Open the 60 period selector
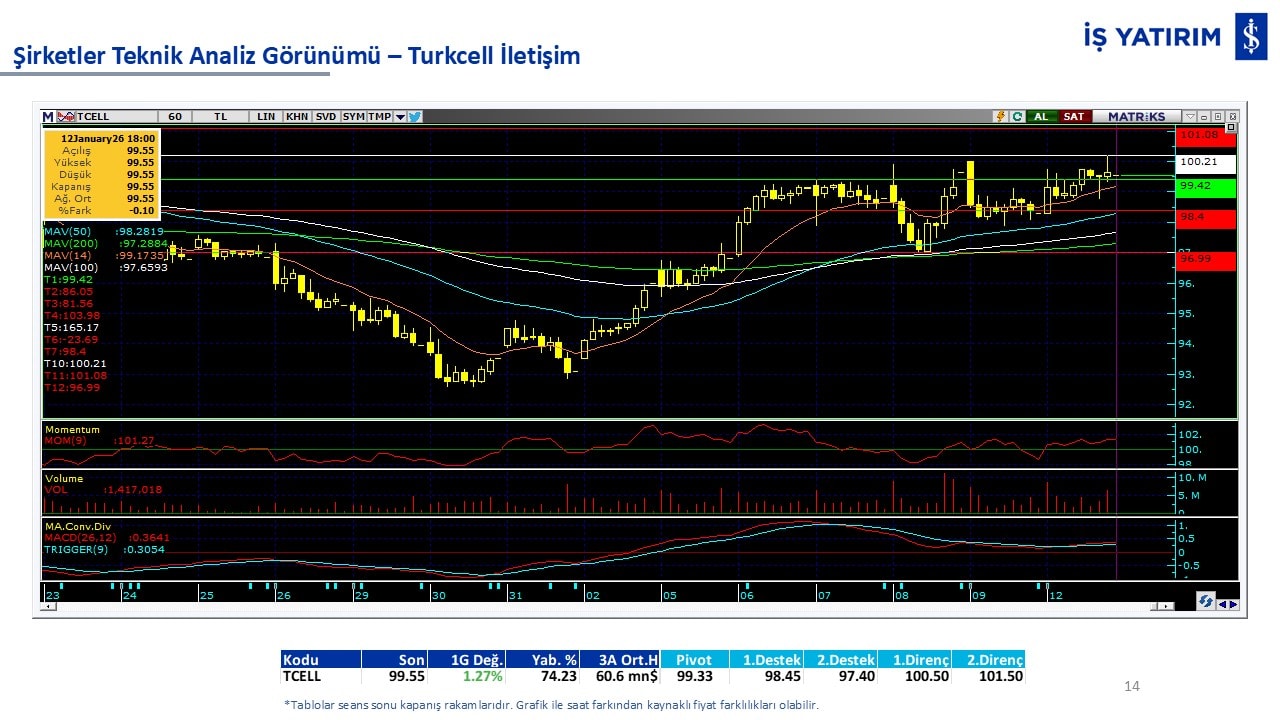The height and width of the screenshot is (720, 1280). click(175, 116)
